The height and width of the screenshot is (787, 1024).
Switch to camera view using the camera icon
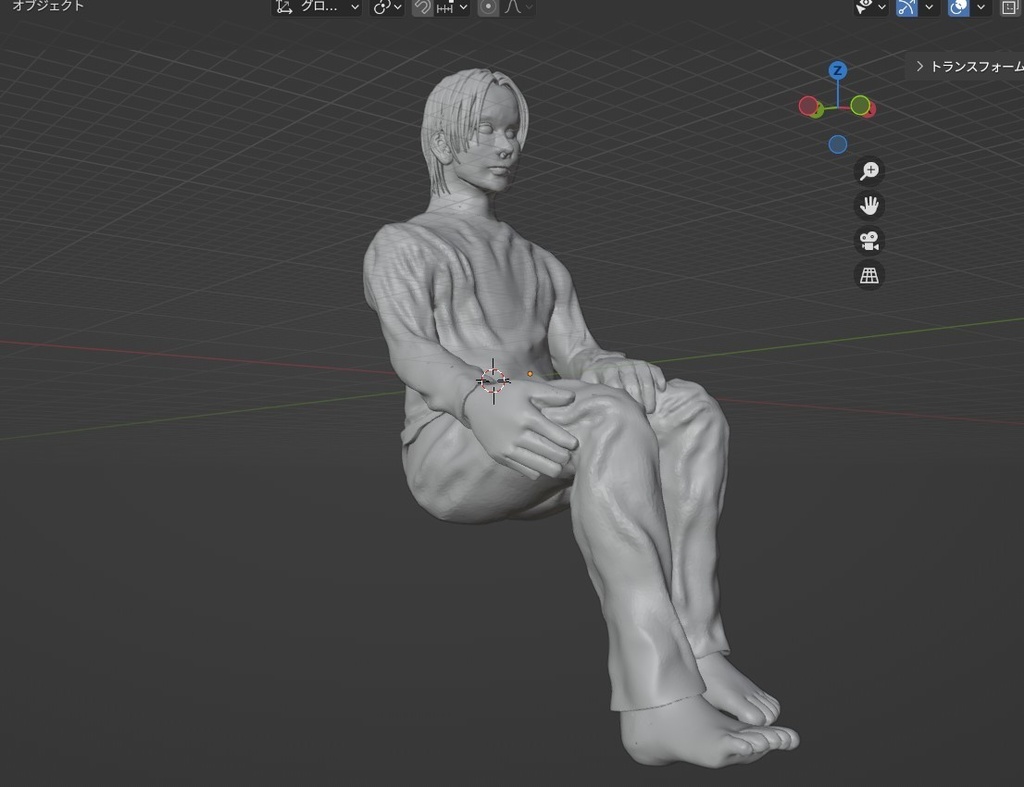coord(869,240)
